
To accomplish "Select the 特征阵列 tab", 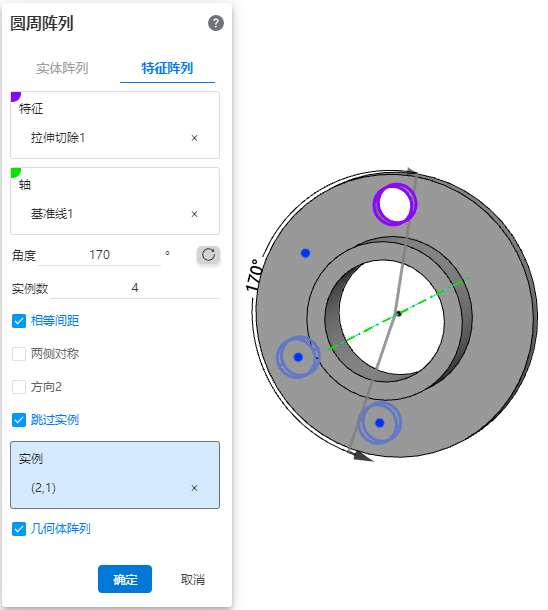I will [x=167, y=68].
